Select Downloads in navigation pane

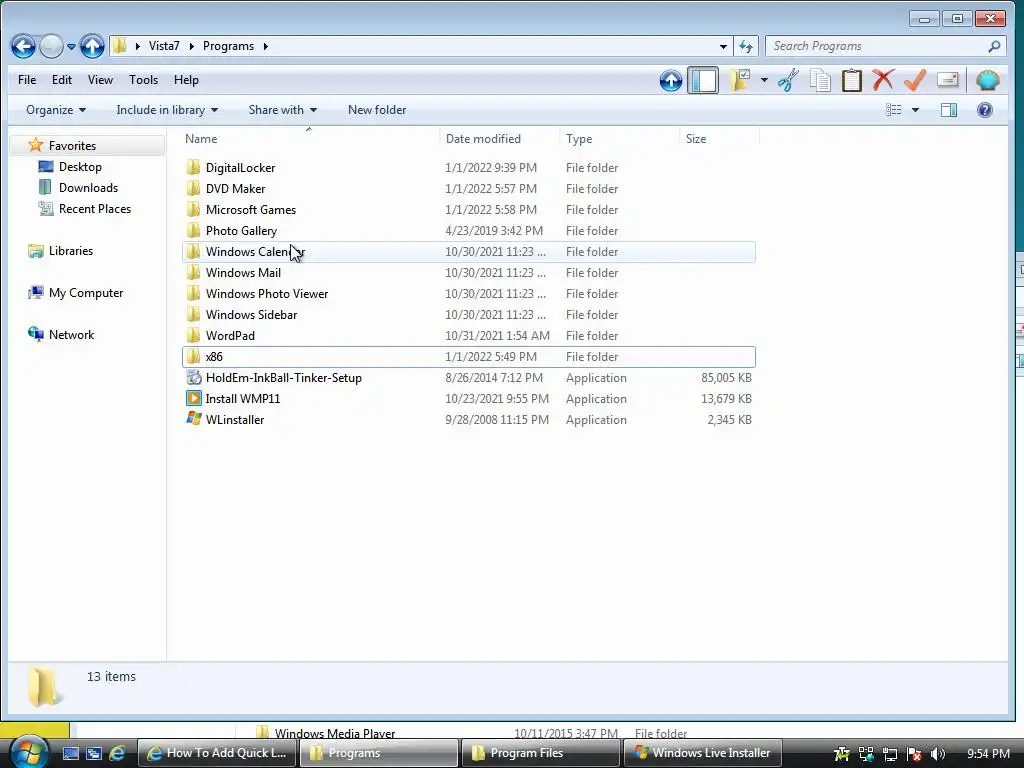(x=88, y=187)
